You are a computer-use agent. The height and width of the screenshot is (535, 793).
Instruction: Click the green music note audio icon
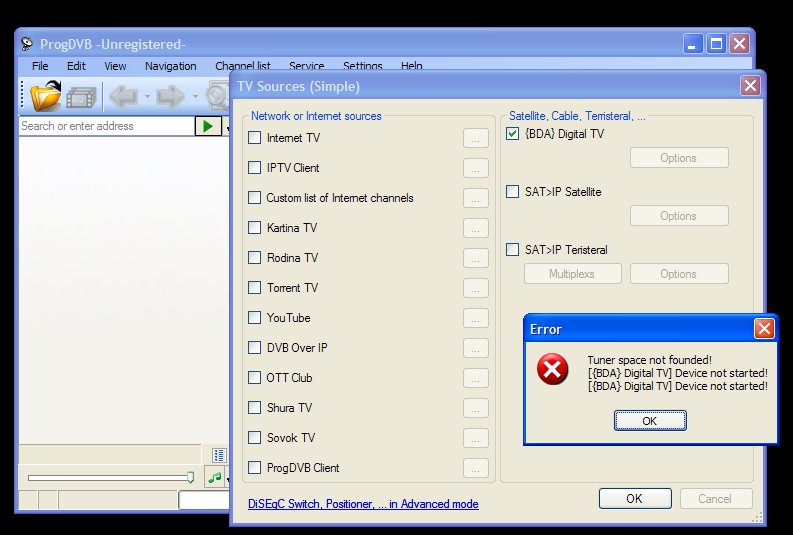point(214,478)
